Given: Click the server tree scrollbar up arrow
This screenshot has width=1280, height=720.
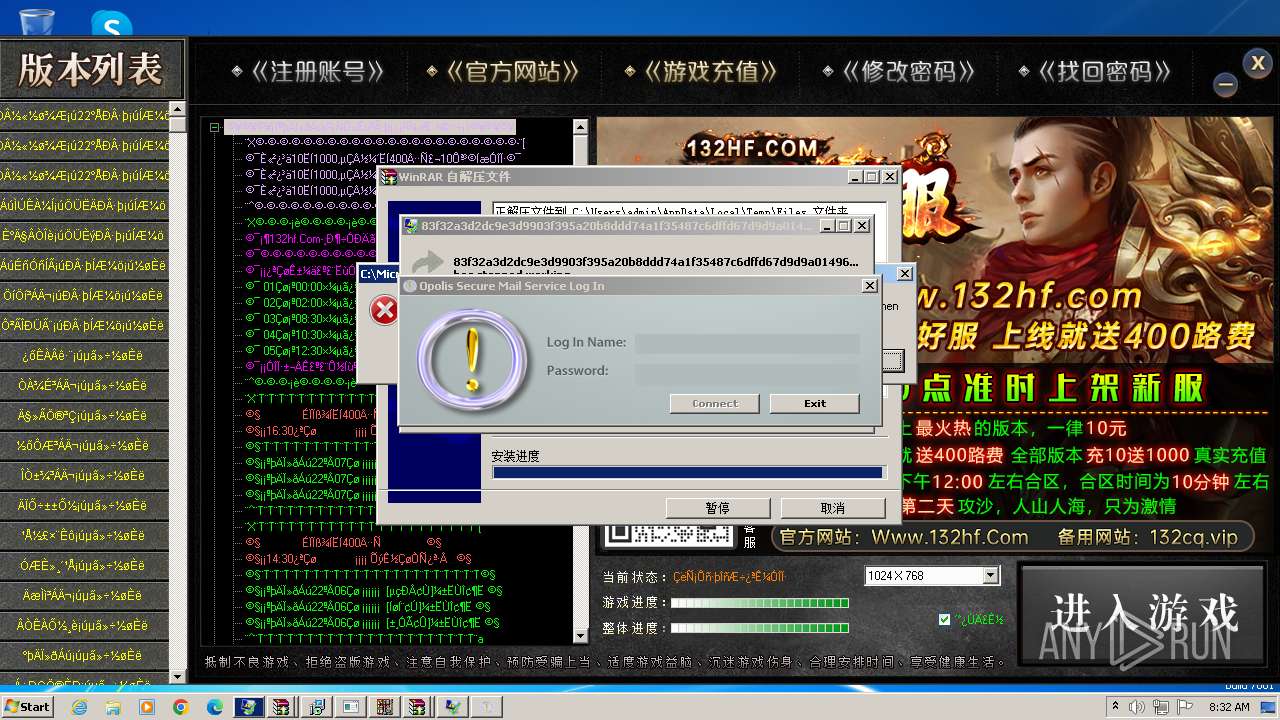Looking at the screenshot, I should [580, 127].
